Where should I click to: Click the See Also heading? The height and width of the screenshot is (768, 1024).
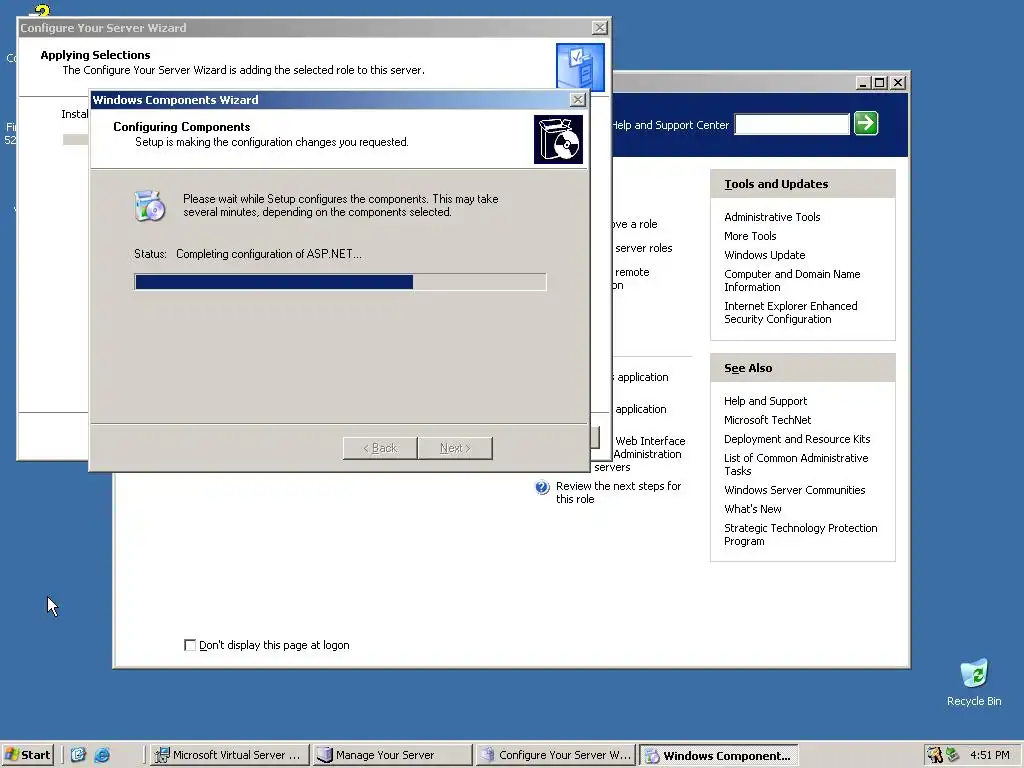click(748, 368)
